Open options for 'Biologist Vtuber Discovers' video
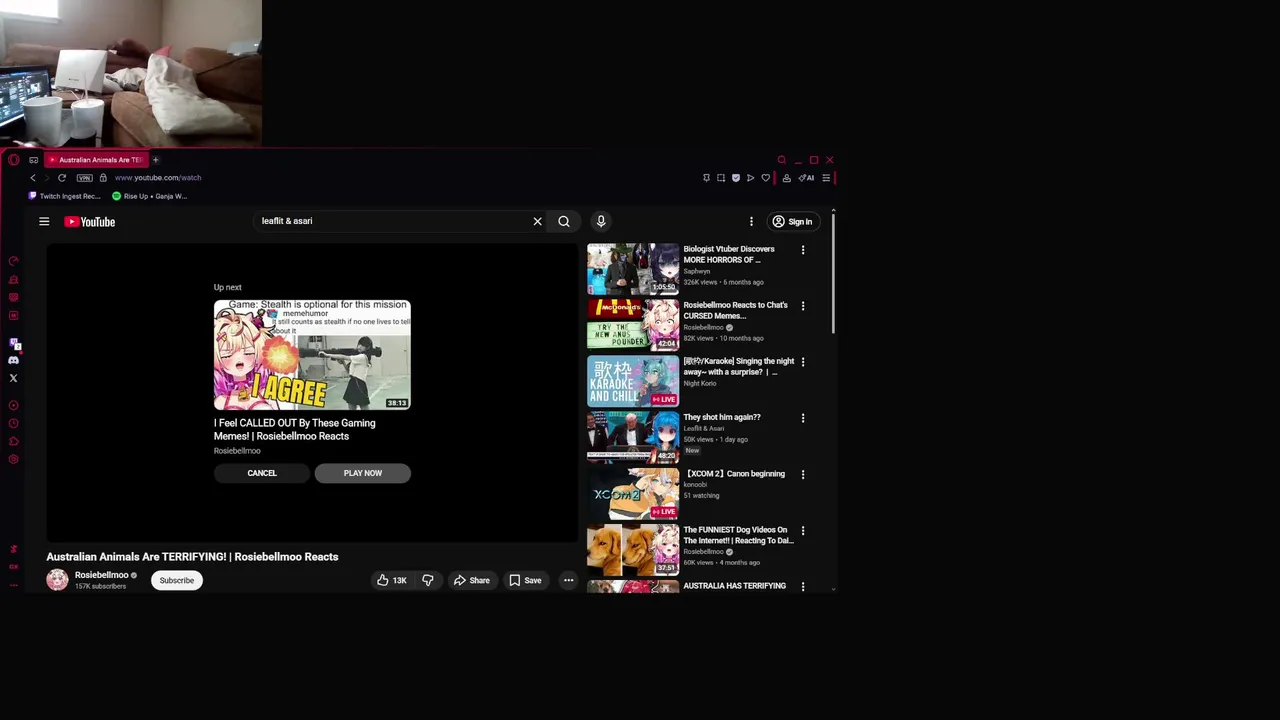The image size is (1280, 720). (802, 250)
